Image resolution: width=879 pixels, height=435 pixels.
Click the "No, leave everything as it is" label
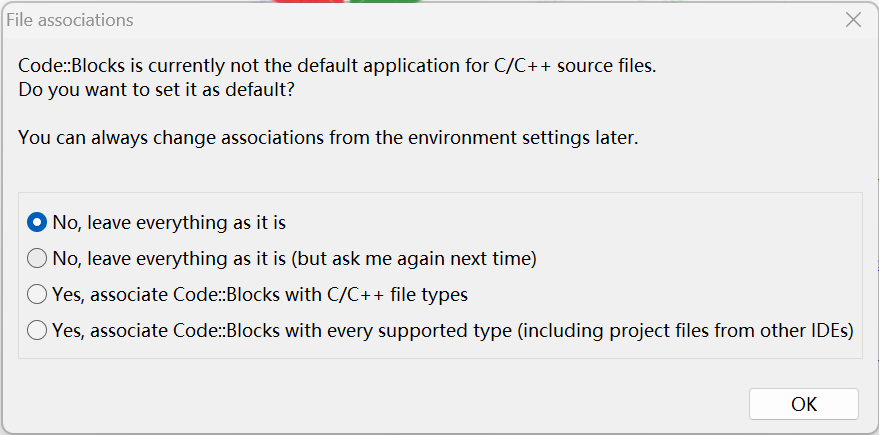coord(176,222)
